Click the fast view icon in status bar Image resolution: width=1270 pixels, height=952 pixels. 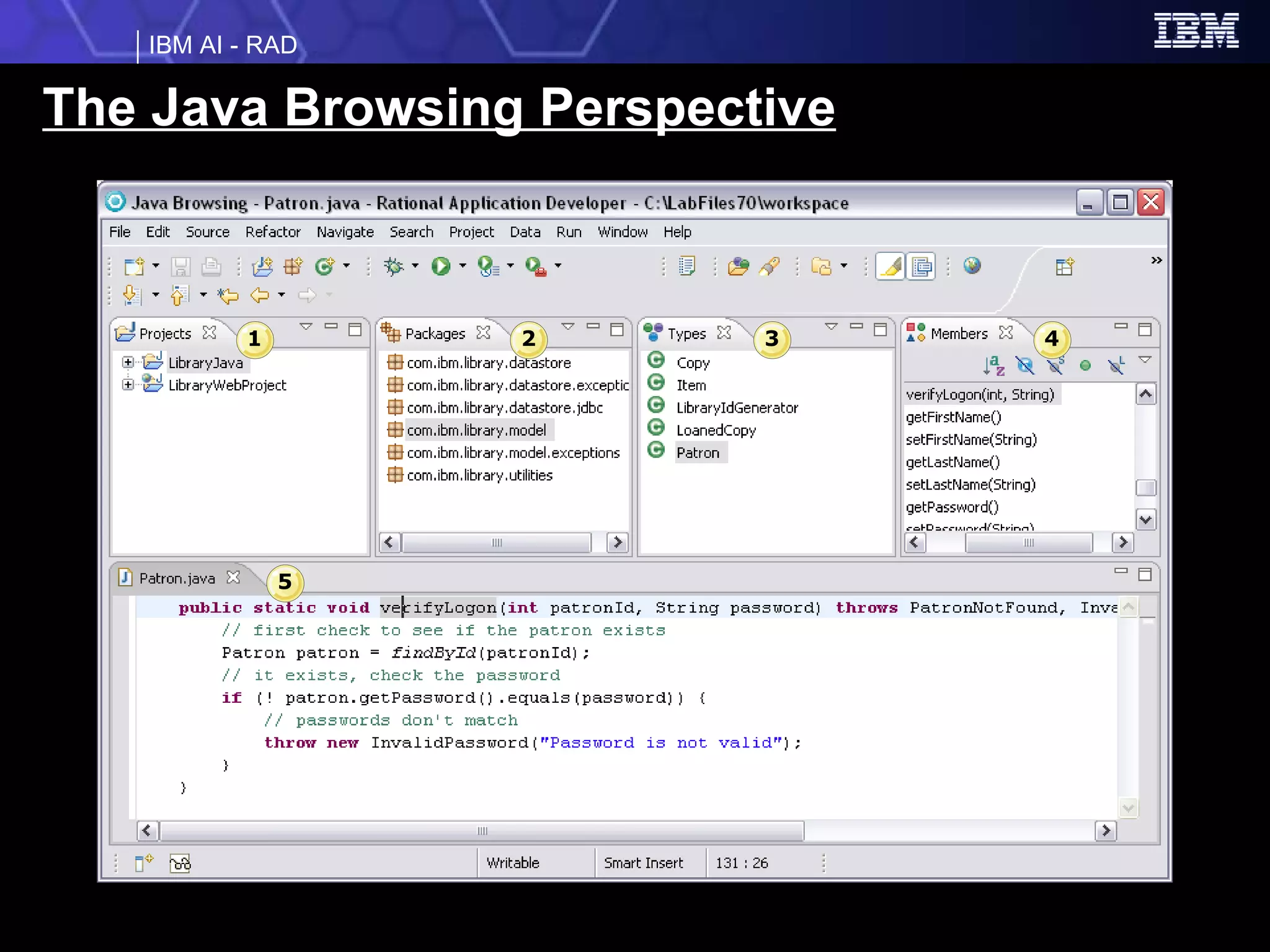[144, 863]
